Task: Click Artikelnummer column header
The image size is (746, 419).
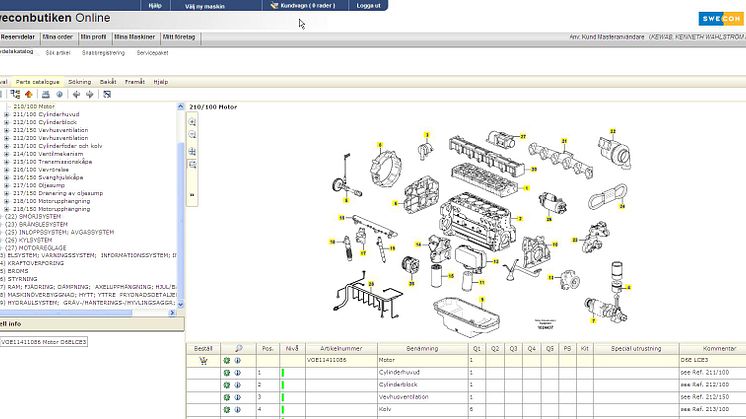Action: pyautogui.click(x=341, y=349)
